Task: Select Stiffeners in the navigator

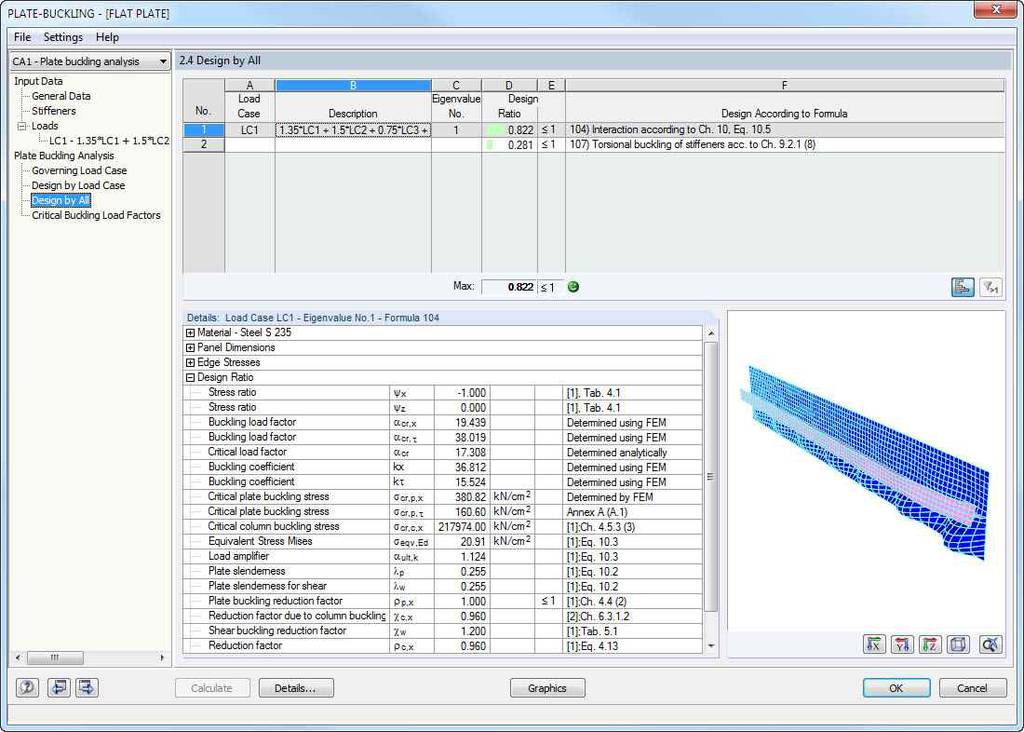Action: pyautogui.click(x=54, y=111)
